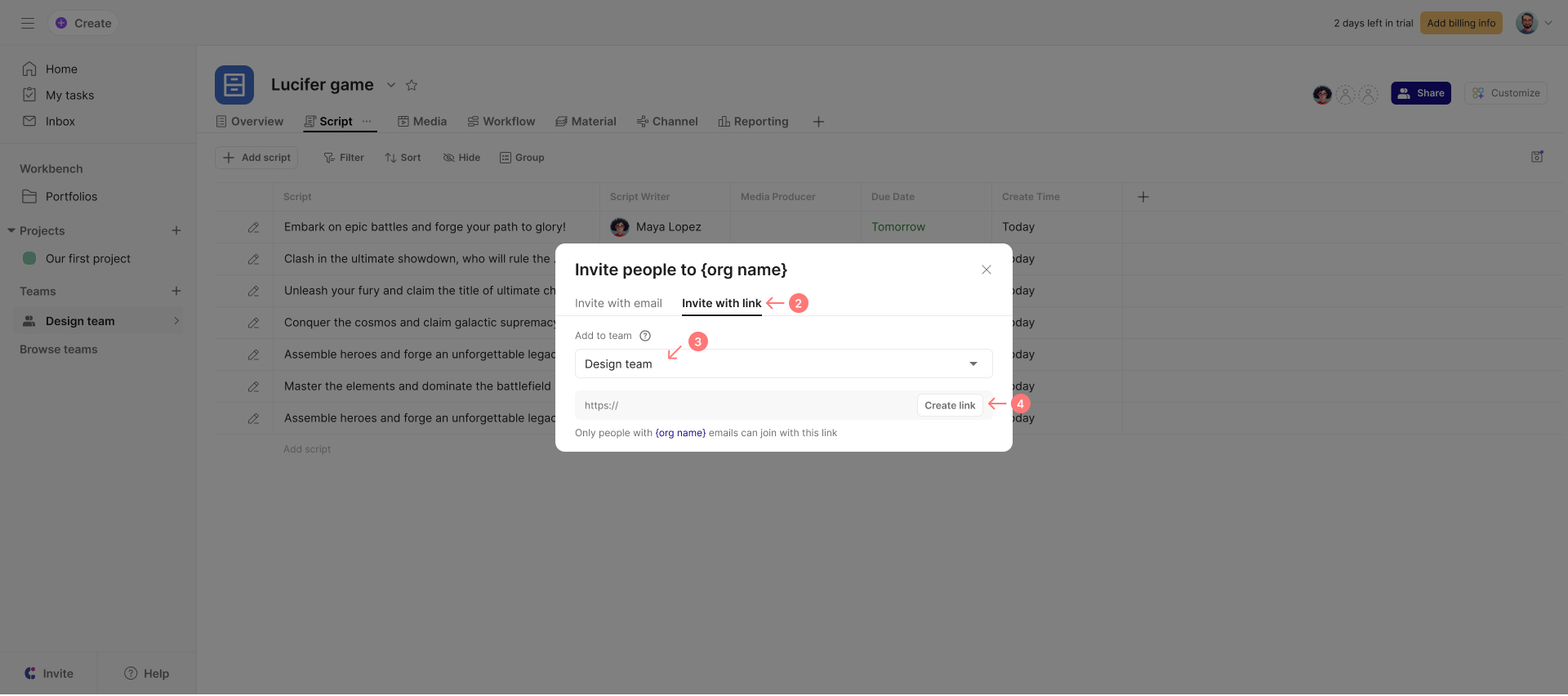Open automation icon at top right of table
This screenshot has height=696, width=1568.
point(1537,157)
